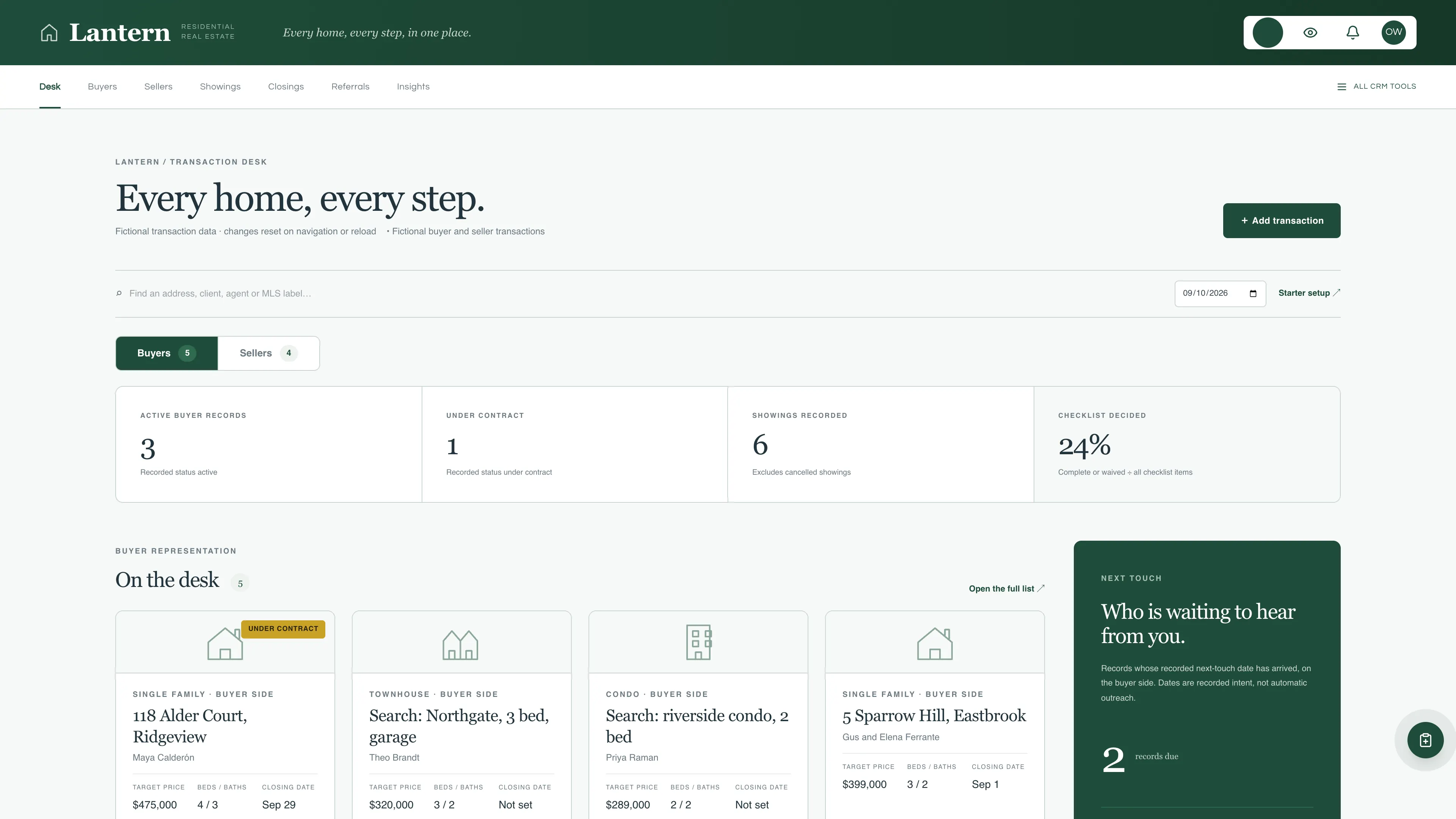Switch to the Desk tab
The height and width of the screenshot is (819, 1456).
[x=50, y=86]
